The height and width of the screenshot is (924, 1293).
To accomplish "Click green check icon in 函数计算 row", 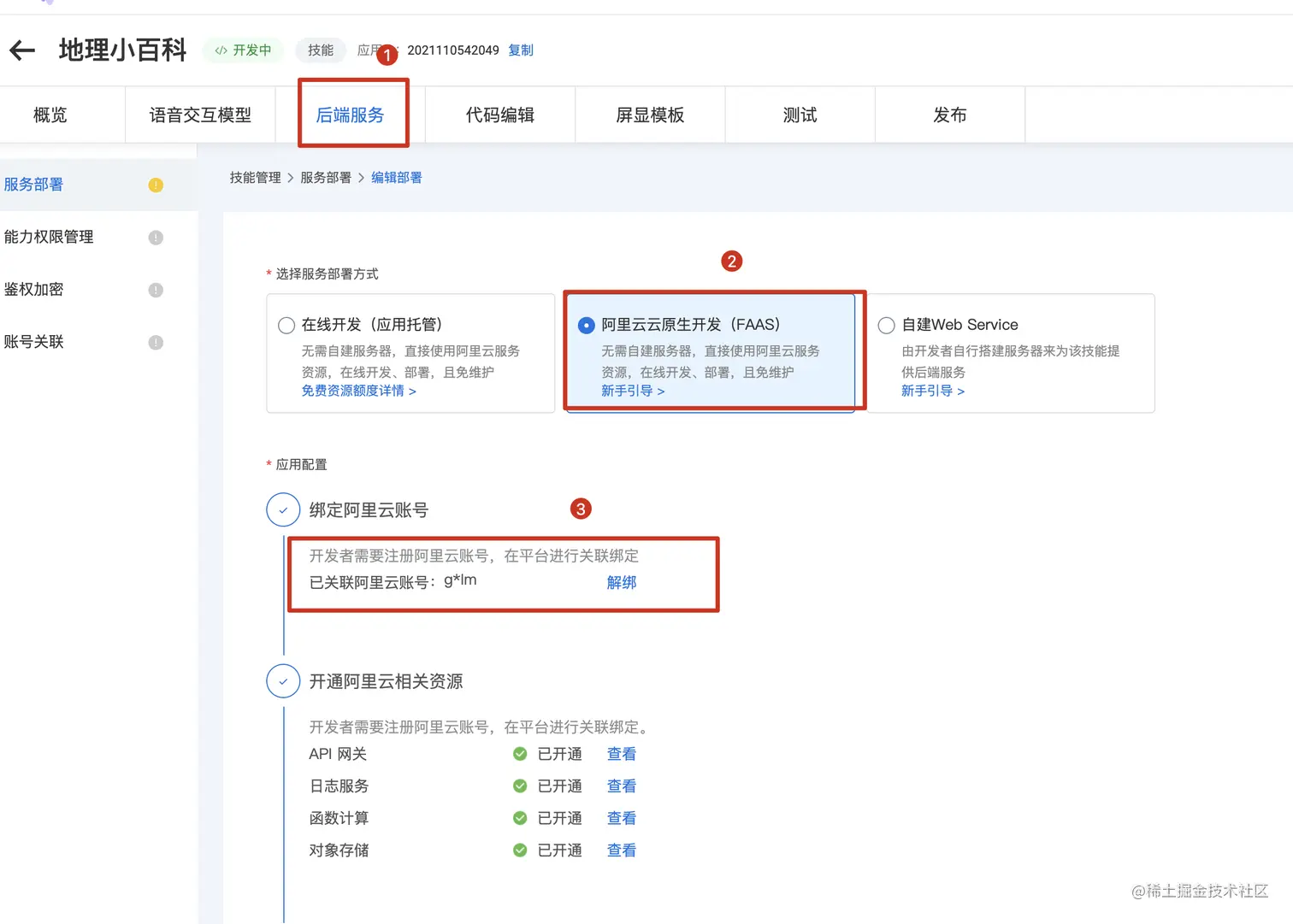I will click(x=520, y=818).
